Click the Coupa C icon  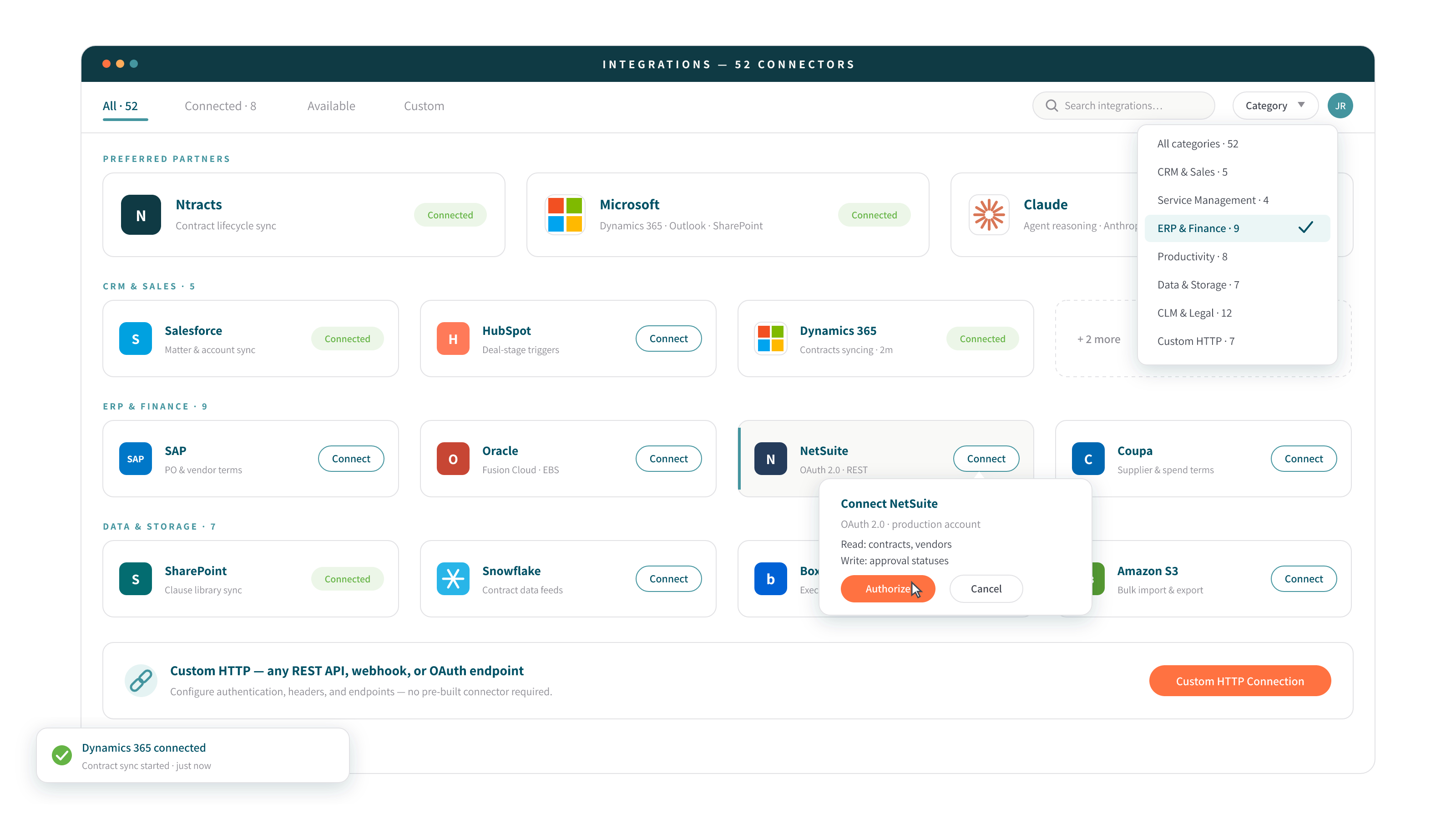coord(1089,458)
